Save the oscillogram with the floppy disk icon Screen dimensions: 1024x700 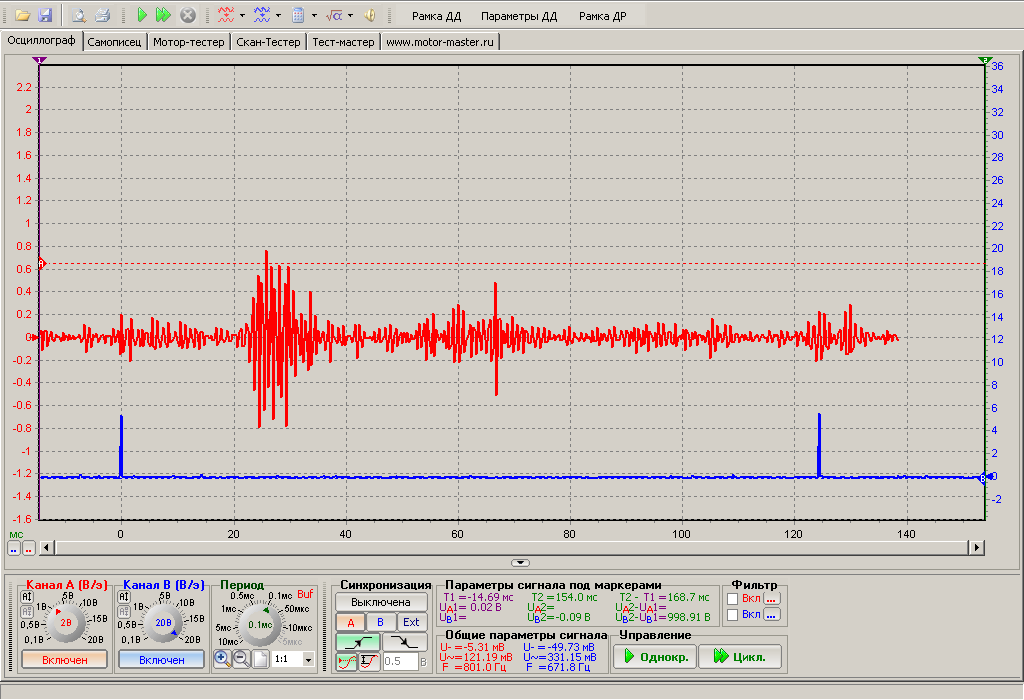44,15
